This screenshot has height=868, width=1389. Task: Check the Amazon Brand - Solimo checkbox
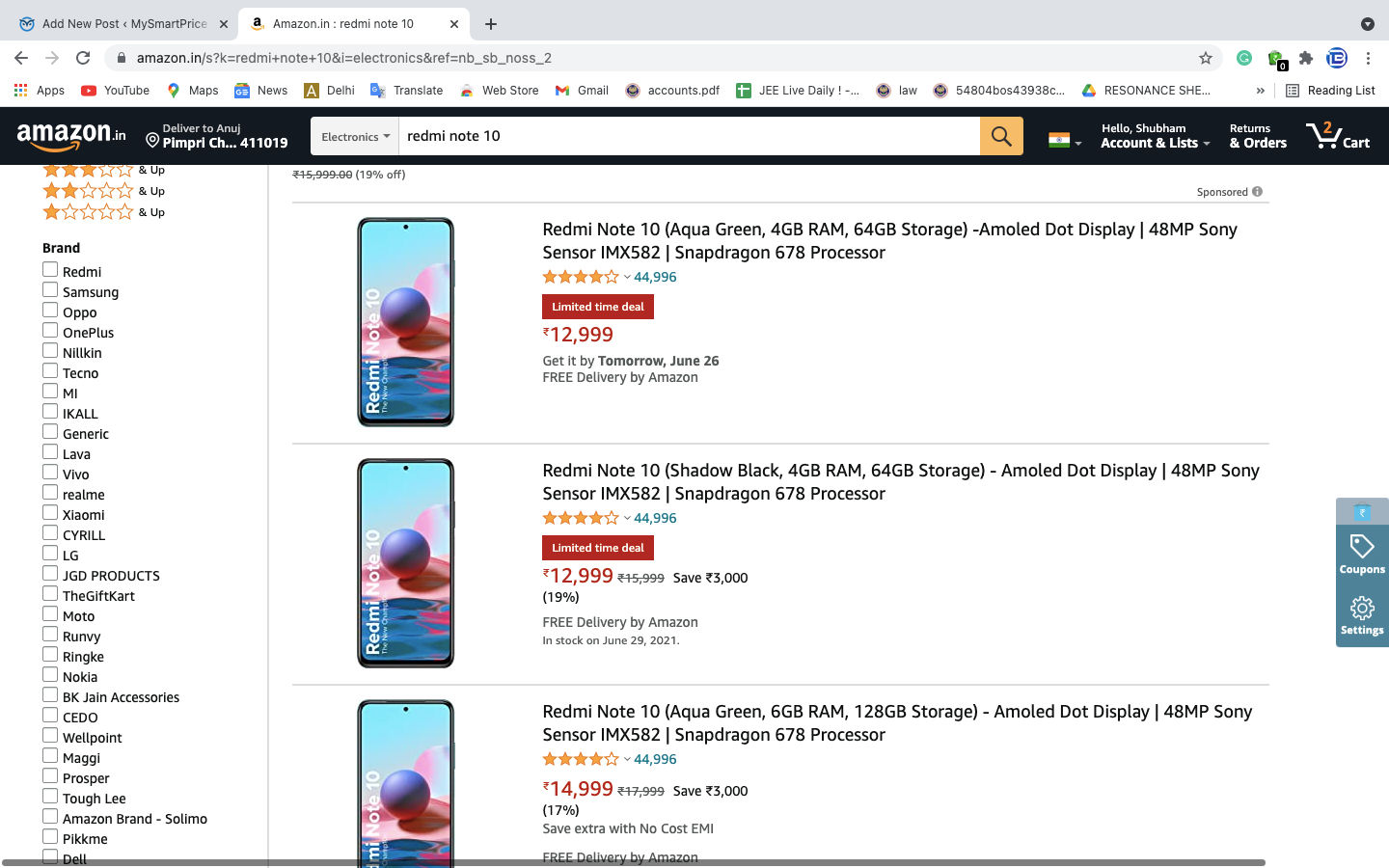(50, 817)
